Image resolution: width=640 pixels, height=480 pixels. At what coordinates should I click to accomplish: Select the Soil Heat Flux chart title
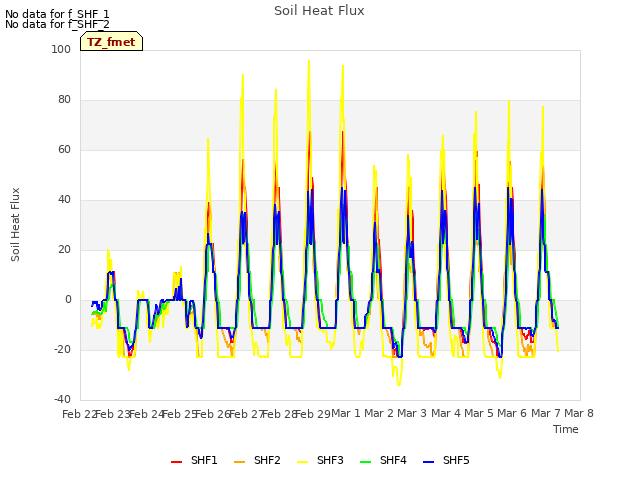click(319, 11)
